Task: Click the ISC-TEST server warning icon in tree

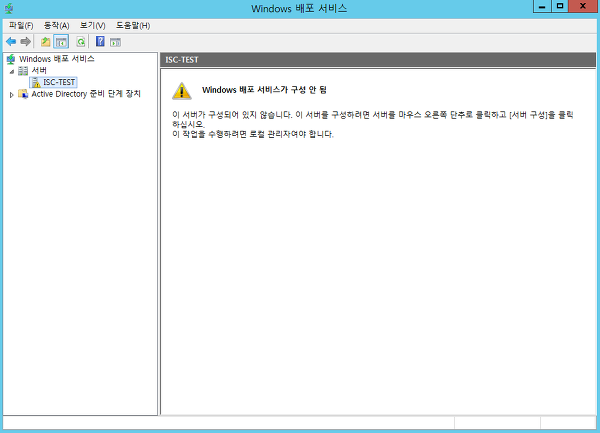Action: (36, 83)
